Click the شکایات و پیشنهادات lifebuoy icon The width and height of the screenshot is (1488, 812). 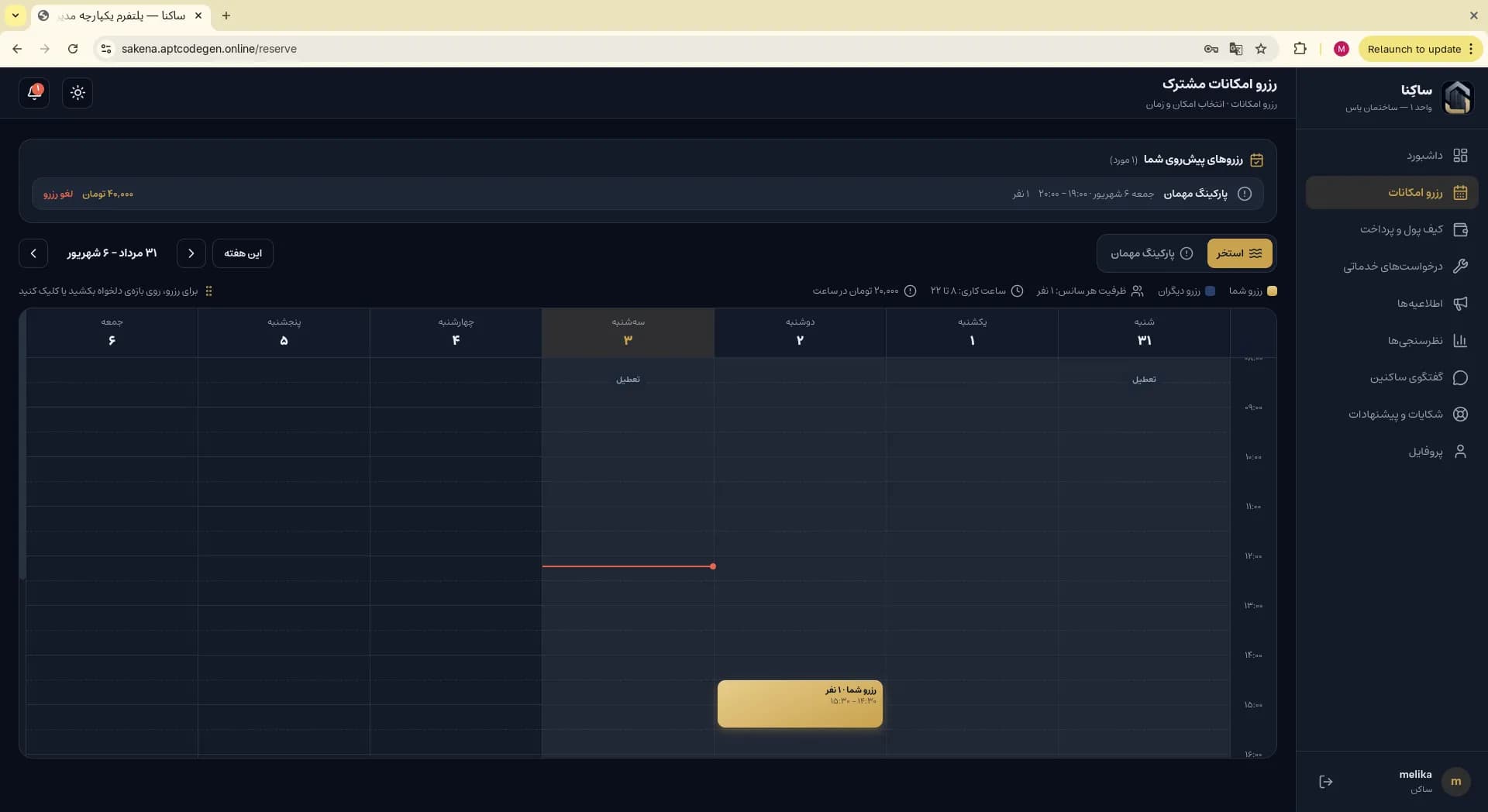coord(1460,415)
